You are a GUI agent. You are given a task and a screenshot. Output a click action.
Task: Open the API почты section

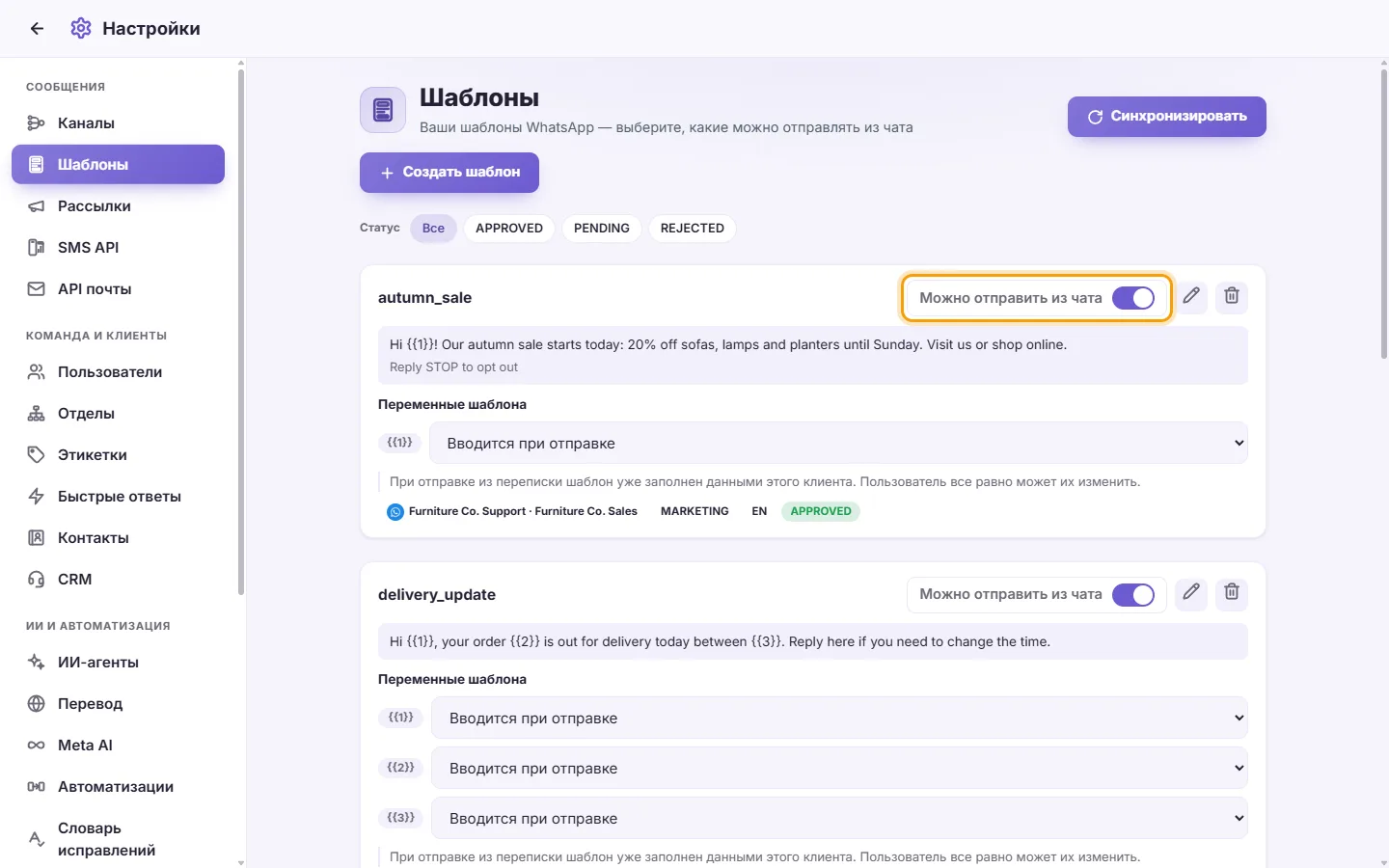118,289
